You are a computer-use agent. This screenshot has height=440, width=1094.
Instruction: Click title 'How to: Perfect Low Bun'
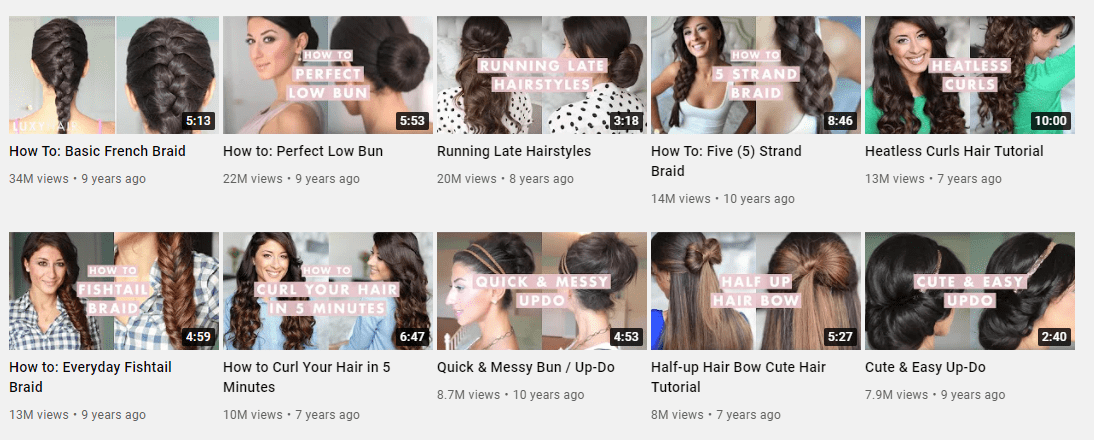tap(303, 151)
